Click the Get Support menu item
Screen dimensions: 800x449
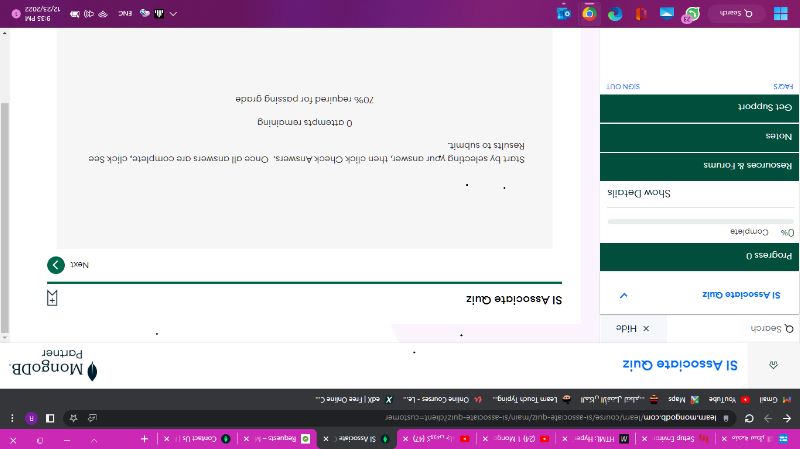[x=700, y=106]
